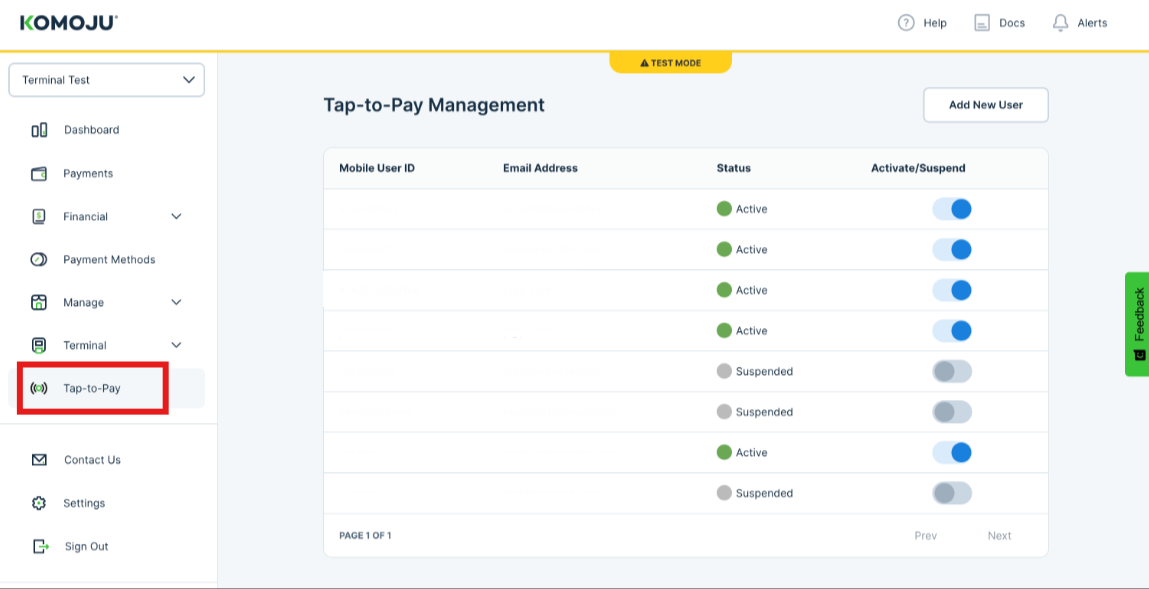The image size is (1149, 589).
Task: Expand the Manage menu chevron
Action: [x=177, y=303]
